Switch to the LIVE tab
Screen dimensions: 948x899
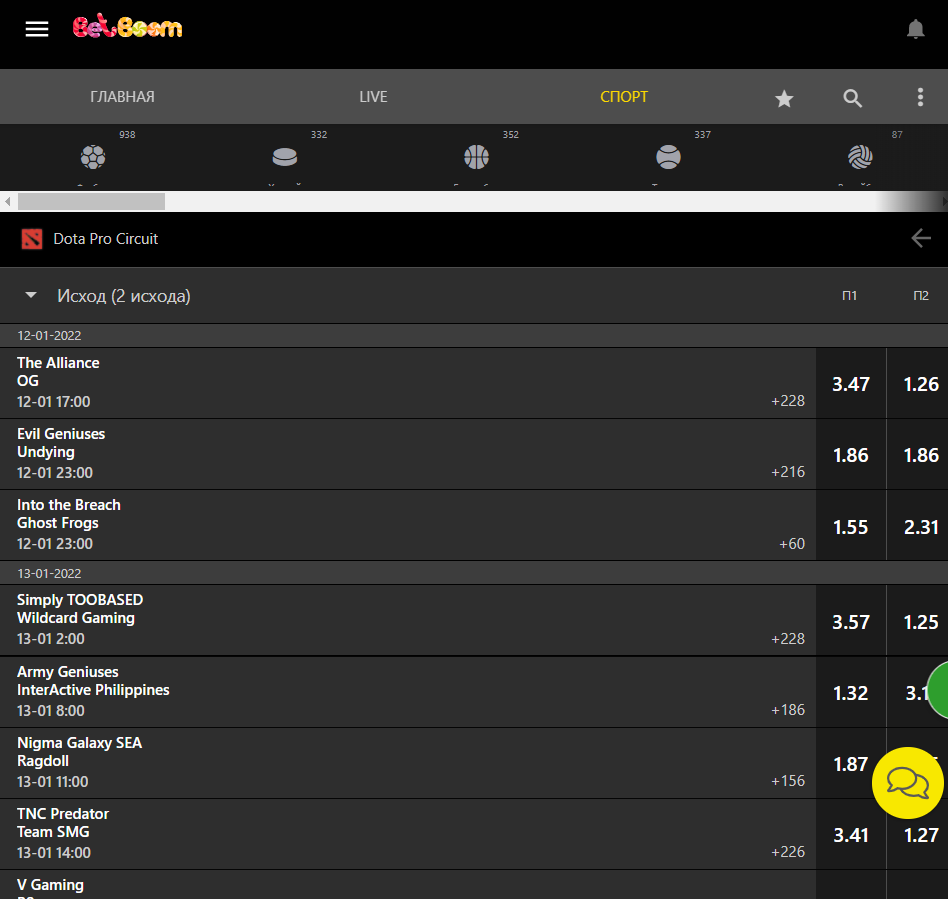pyautogui.click(x=373, y=97)
